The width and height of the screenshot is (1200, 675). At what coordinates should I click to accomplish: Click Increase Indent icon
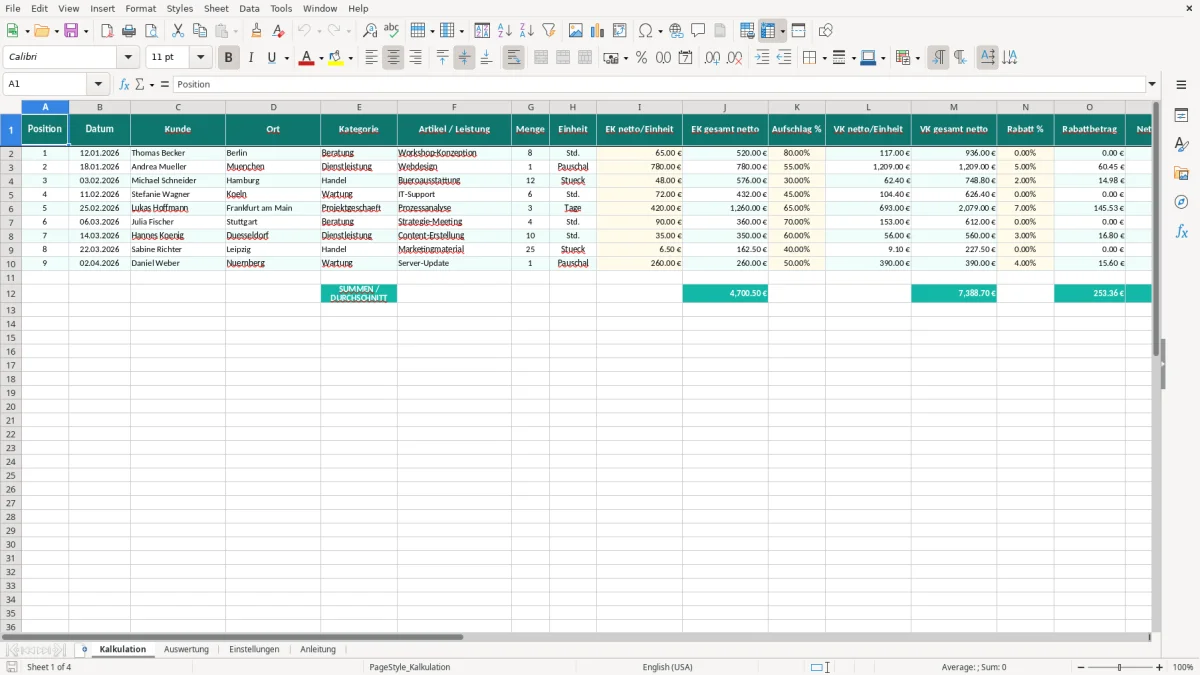point(762,58)
